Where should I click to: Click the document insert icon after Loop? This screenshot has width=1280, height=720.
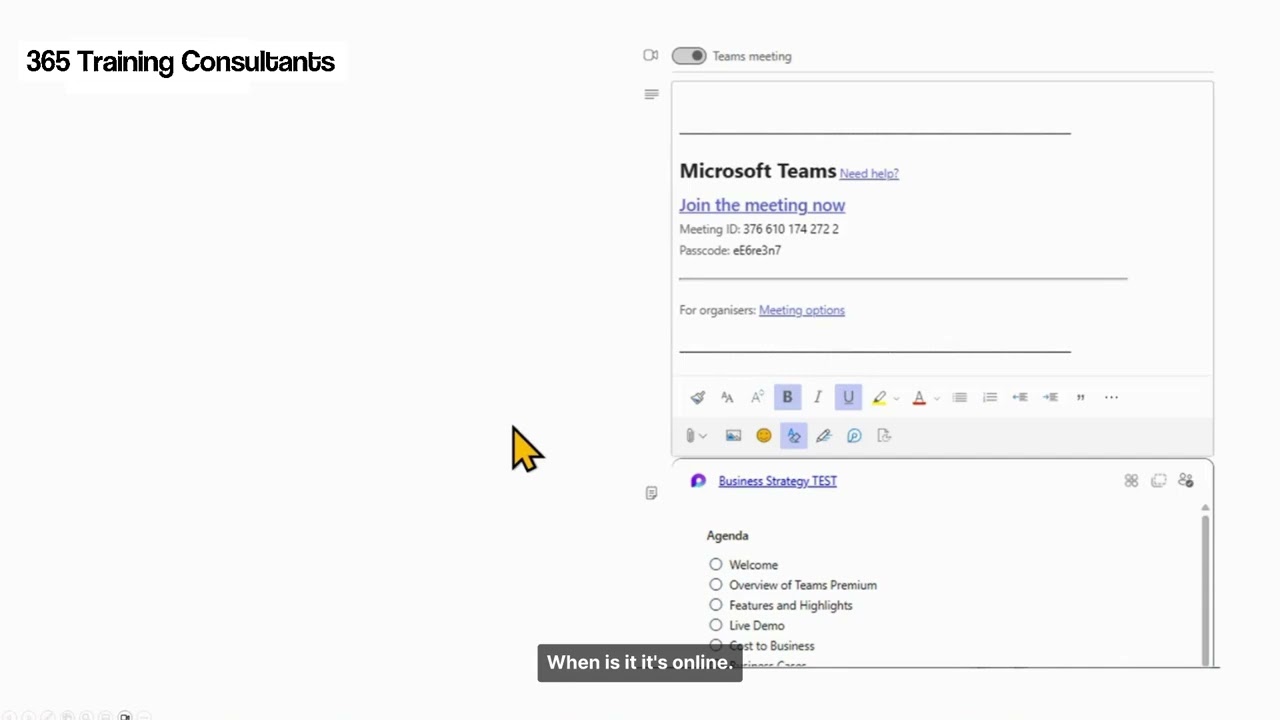(884, 435)
